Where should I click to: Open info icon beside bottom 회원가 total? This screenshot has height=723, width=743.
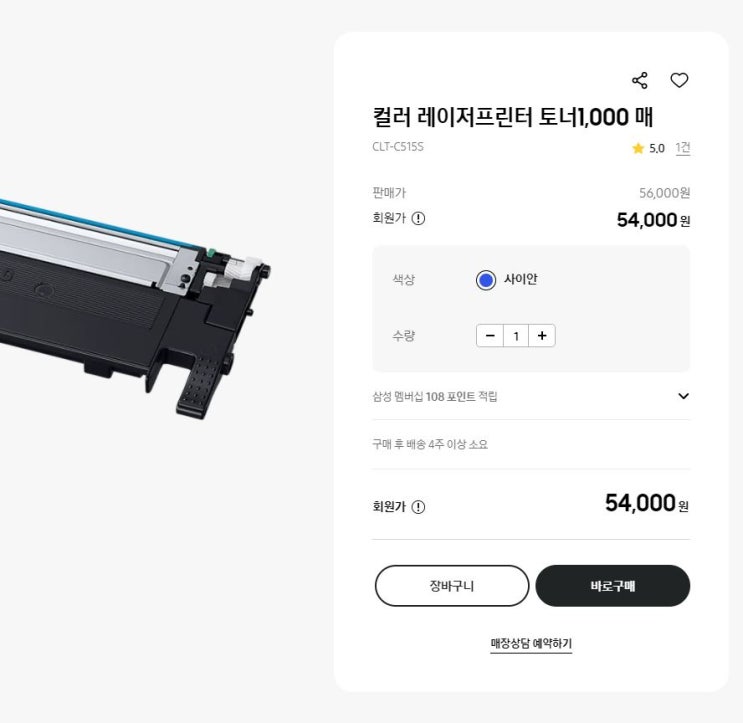click(418, 507)
